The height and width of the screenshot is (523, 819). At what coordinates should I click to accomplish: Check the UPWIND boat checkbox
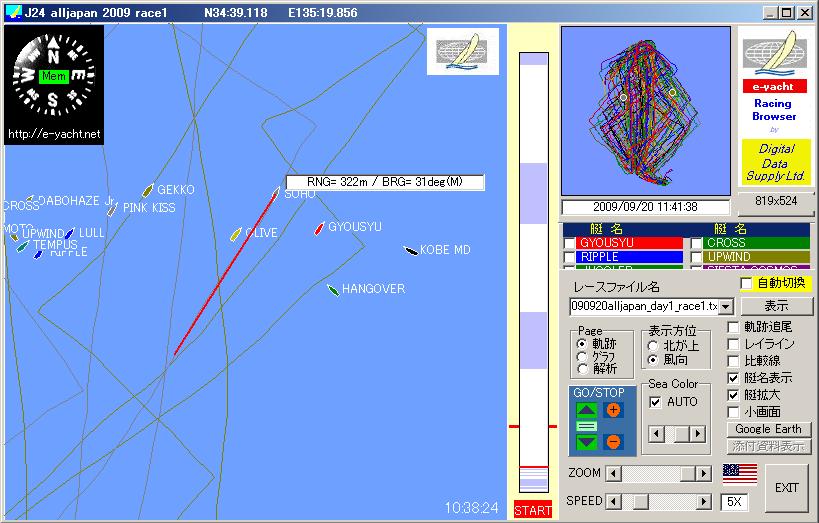tap(696, 258)
